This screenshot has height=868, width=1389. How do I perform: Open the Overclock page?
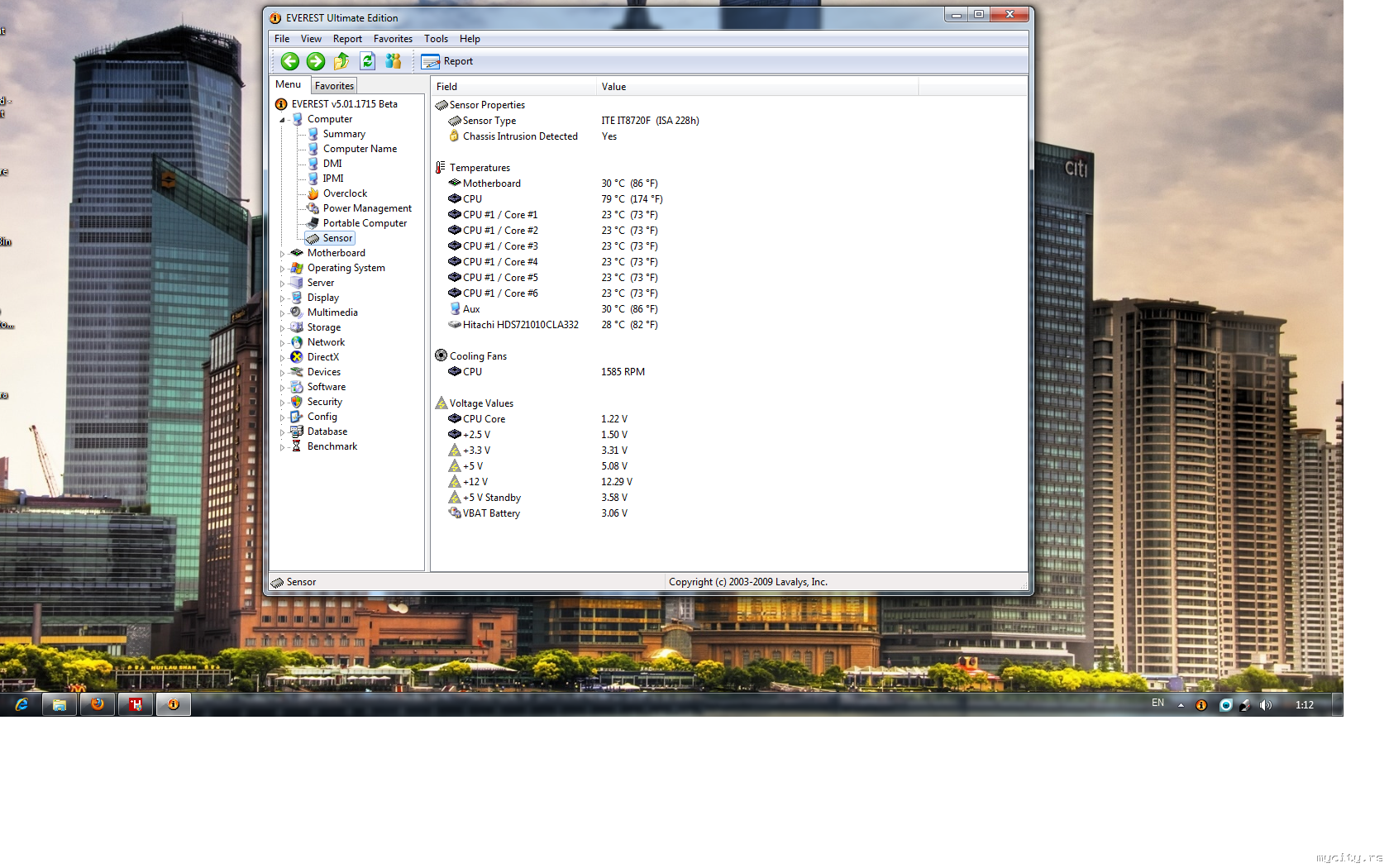click(345, 193)
